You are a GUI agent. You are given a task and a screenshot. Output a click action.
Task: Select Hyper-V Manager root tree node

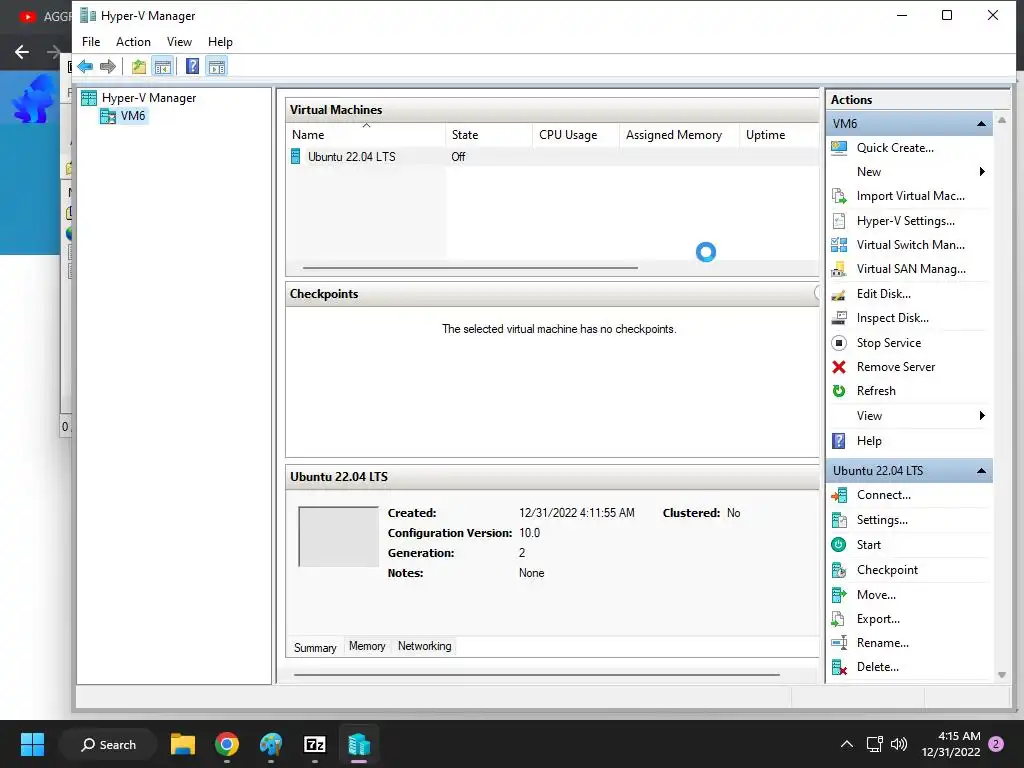[148, 98]
